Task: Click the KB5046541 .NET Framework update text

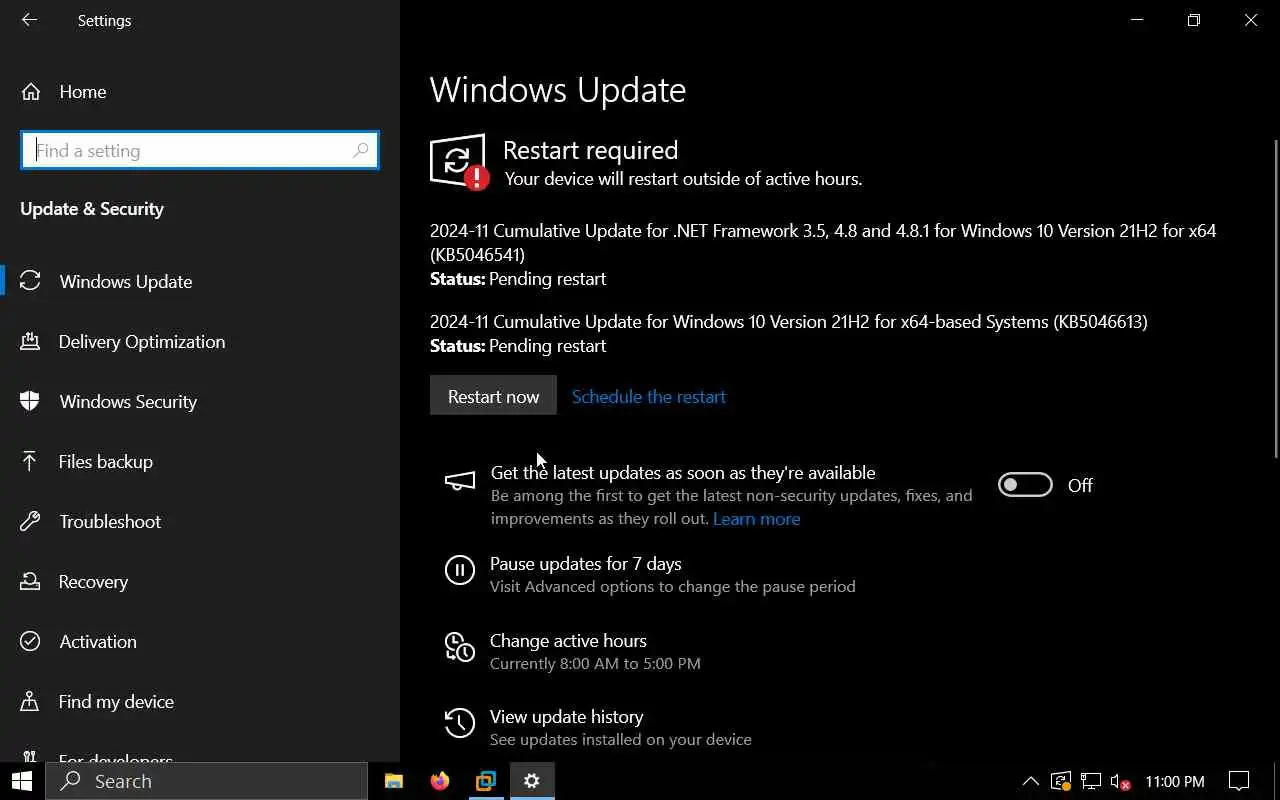Action: point(823,243)
